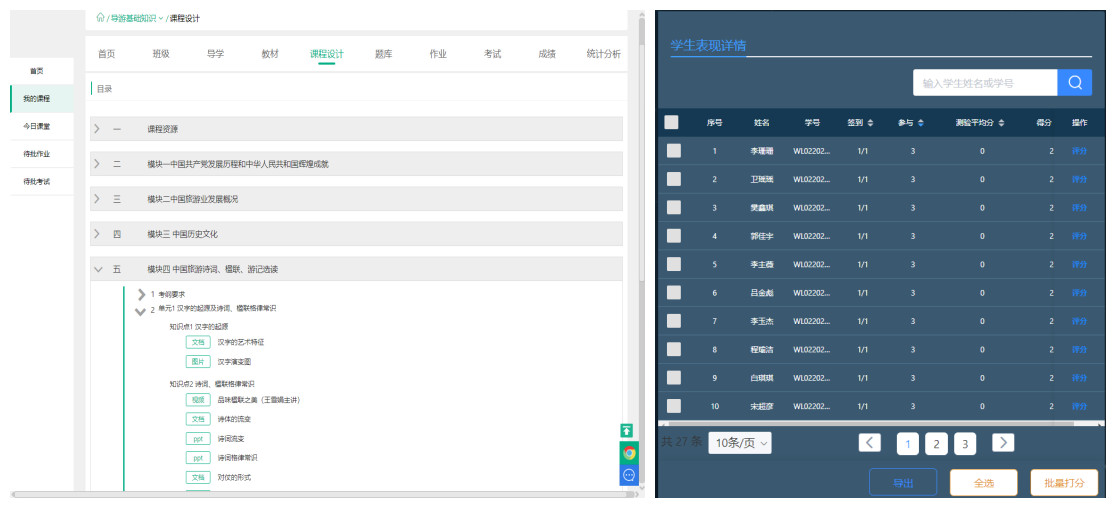Click the green back-to-top arrow icon
Image resolution: width=1116 pixels, height=508 pixels.
628,431
